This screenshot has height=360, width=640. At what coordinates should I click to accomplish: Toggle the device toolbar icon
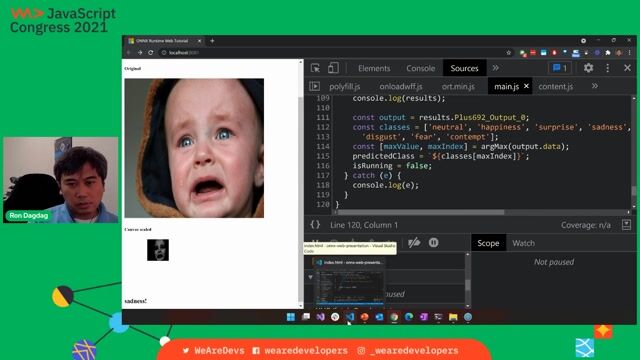click(x=333, y=68)
